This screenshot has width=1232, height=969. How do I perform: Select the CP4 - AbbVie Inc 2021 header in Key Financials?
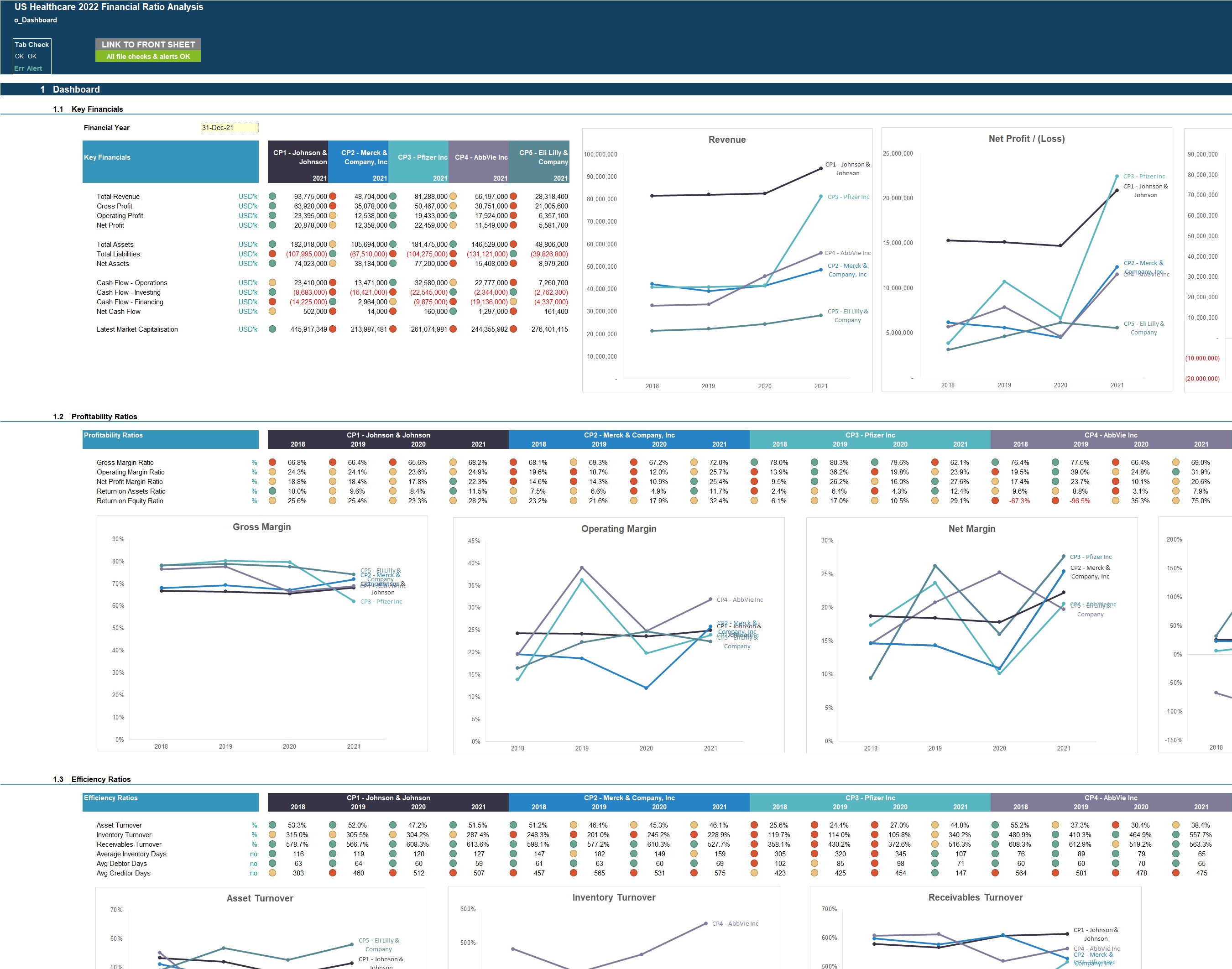click(478, 161)
